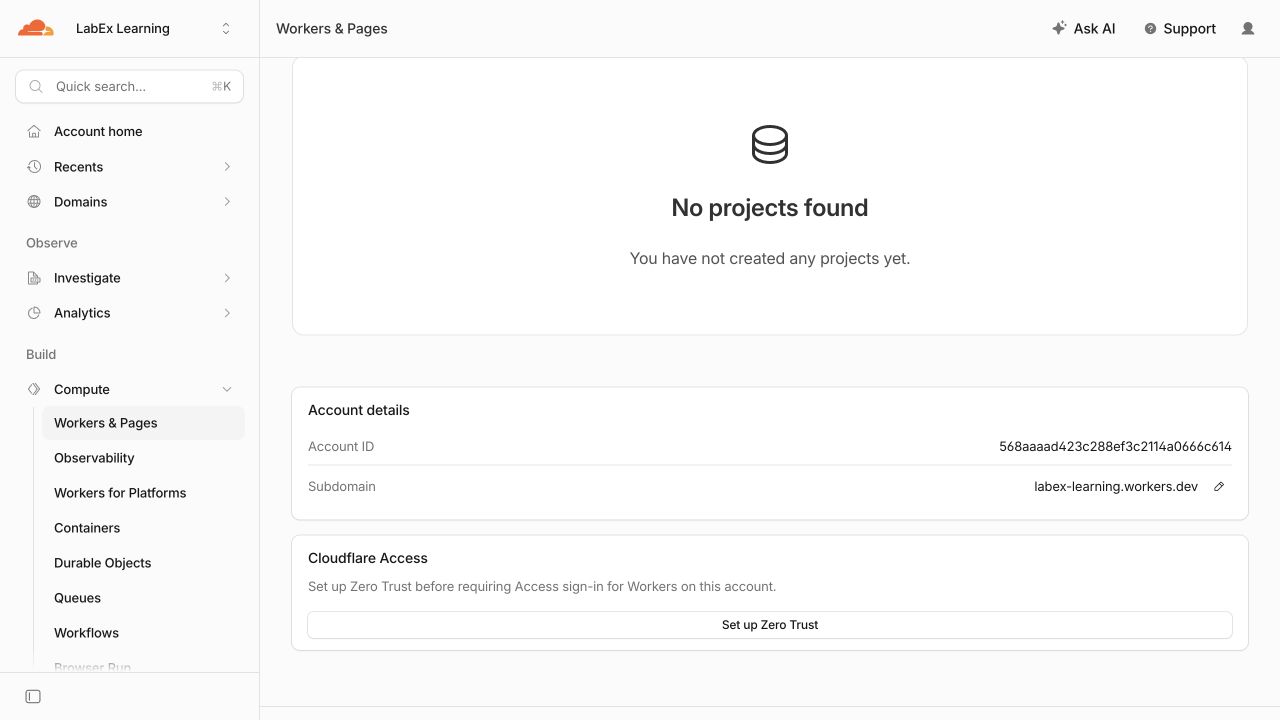Click the Account ID field label
This screenshot has width=1280, height=720.
tap(341, 447)
